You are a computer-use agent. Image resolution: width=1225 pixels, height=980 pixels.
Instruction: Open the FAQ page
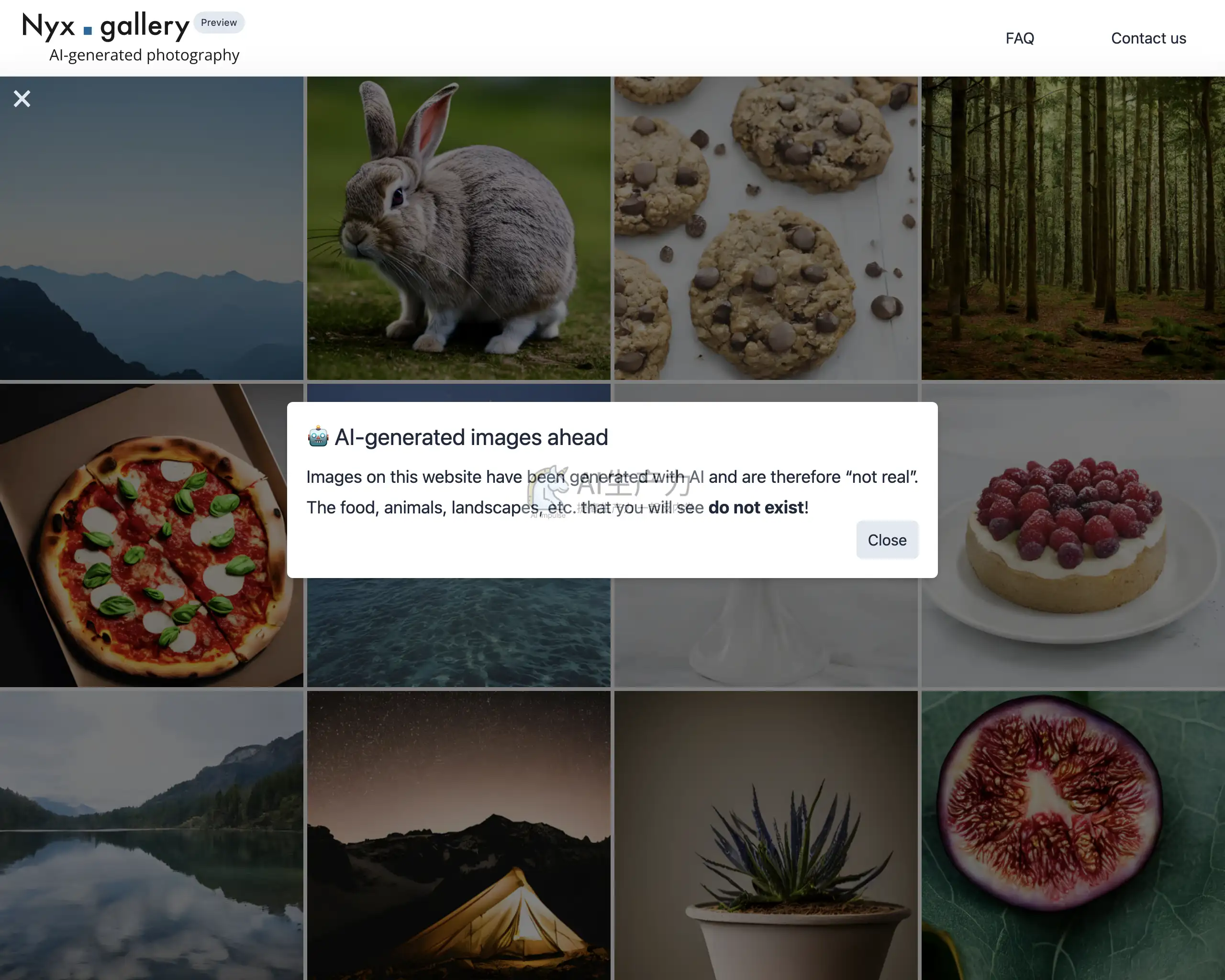1019,38
